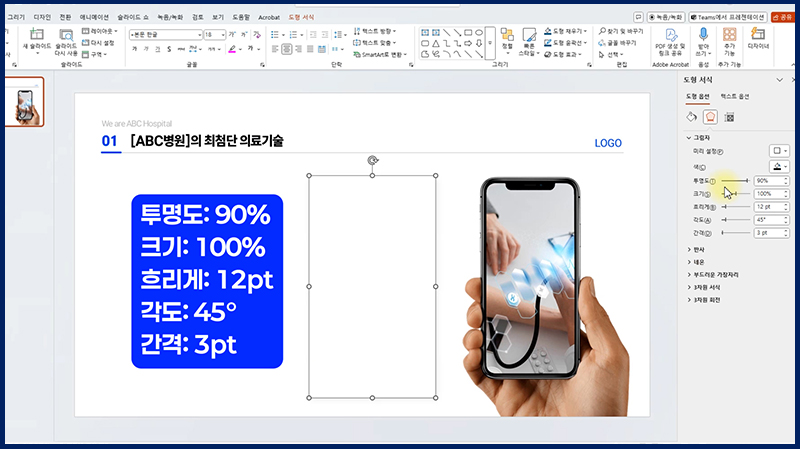Click Find and Replace (찾기 및 바꾸기)
This screenshot has height=449, width=800.
coord(621,31)
